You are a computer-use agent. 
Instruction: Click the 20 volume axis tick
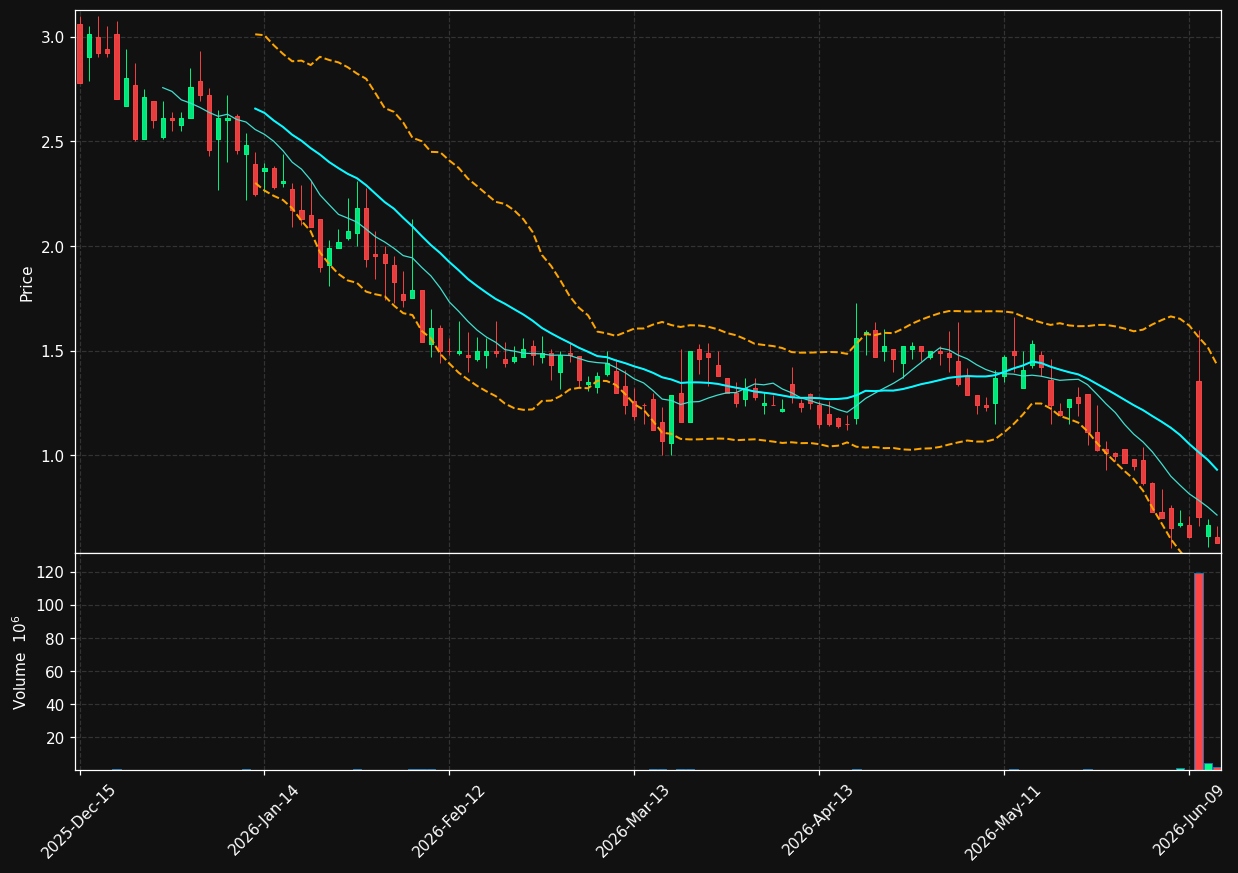point(57,738)
